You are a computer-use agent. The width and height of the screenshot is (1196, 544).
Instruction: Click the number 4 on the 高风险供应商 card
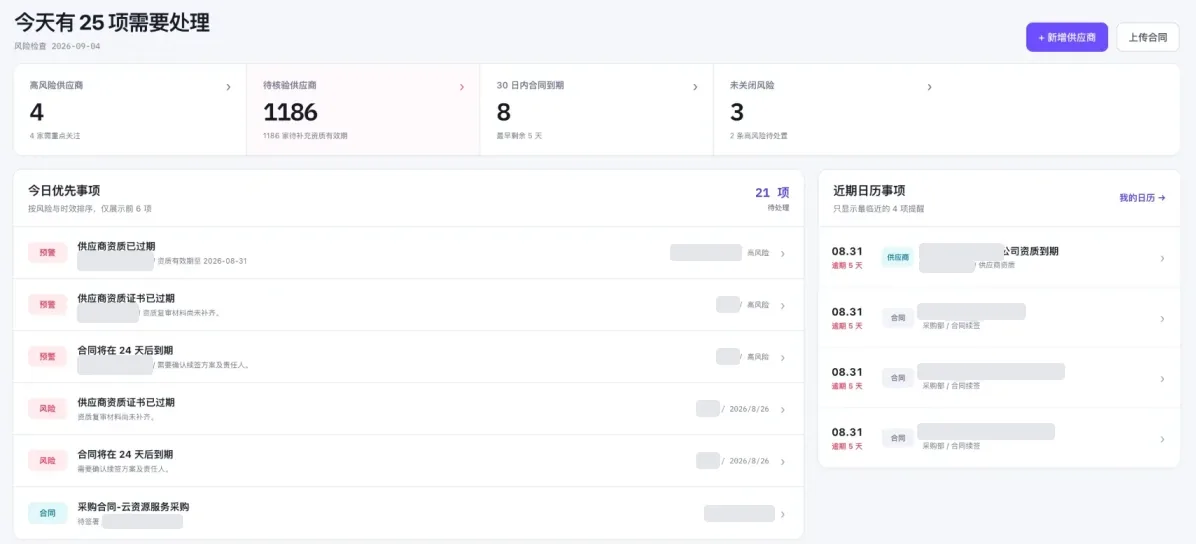click(37, 113)
